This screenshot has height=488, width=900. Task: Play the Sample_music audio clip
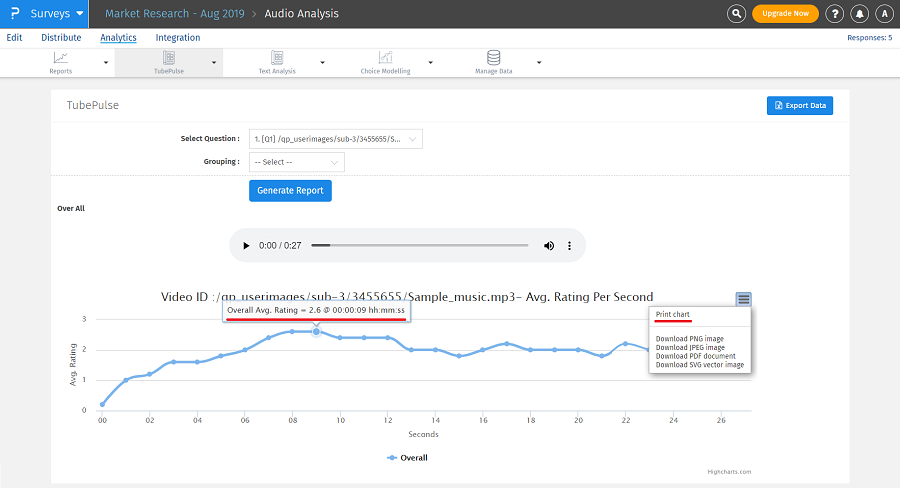click(246, 246)
